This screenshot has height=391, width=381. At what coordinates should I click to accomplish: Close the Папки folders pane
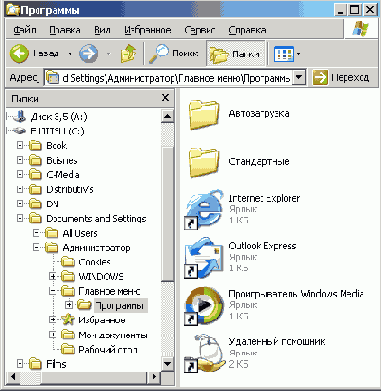pos(165,98)
